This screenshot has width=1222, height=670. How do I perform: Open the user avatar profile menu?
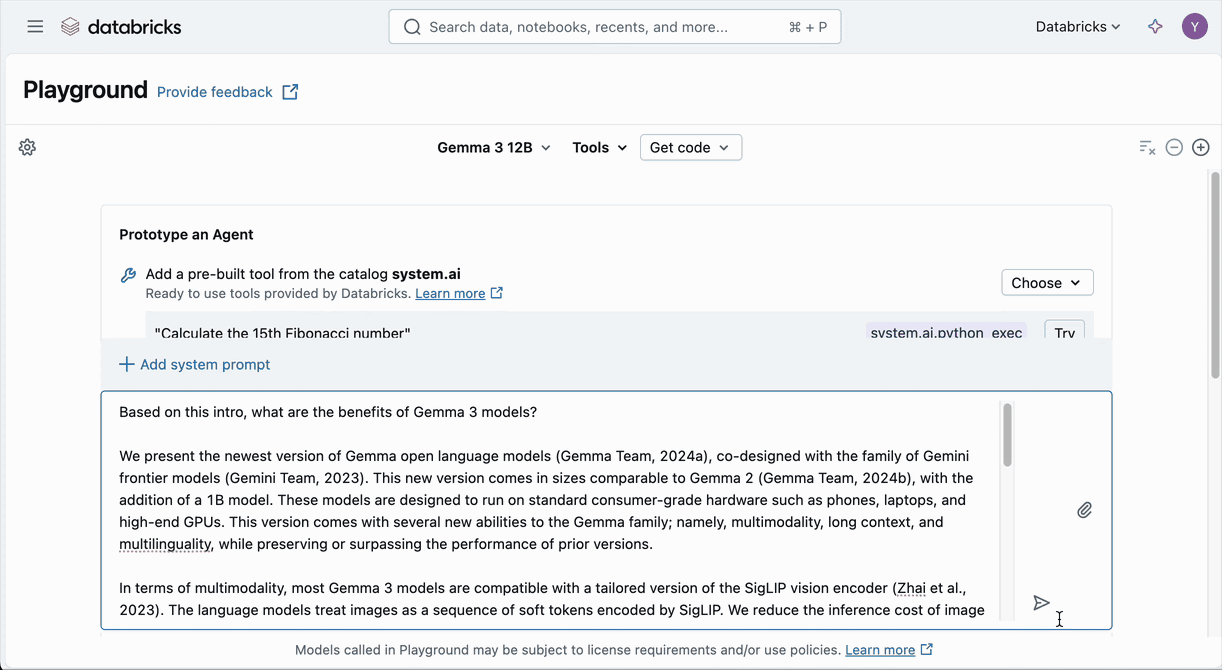pos(1194,27)
